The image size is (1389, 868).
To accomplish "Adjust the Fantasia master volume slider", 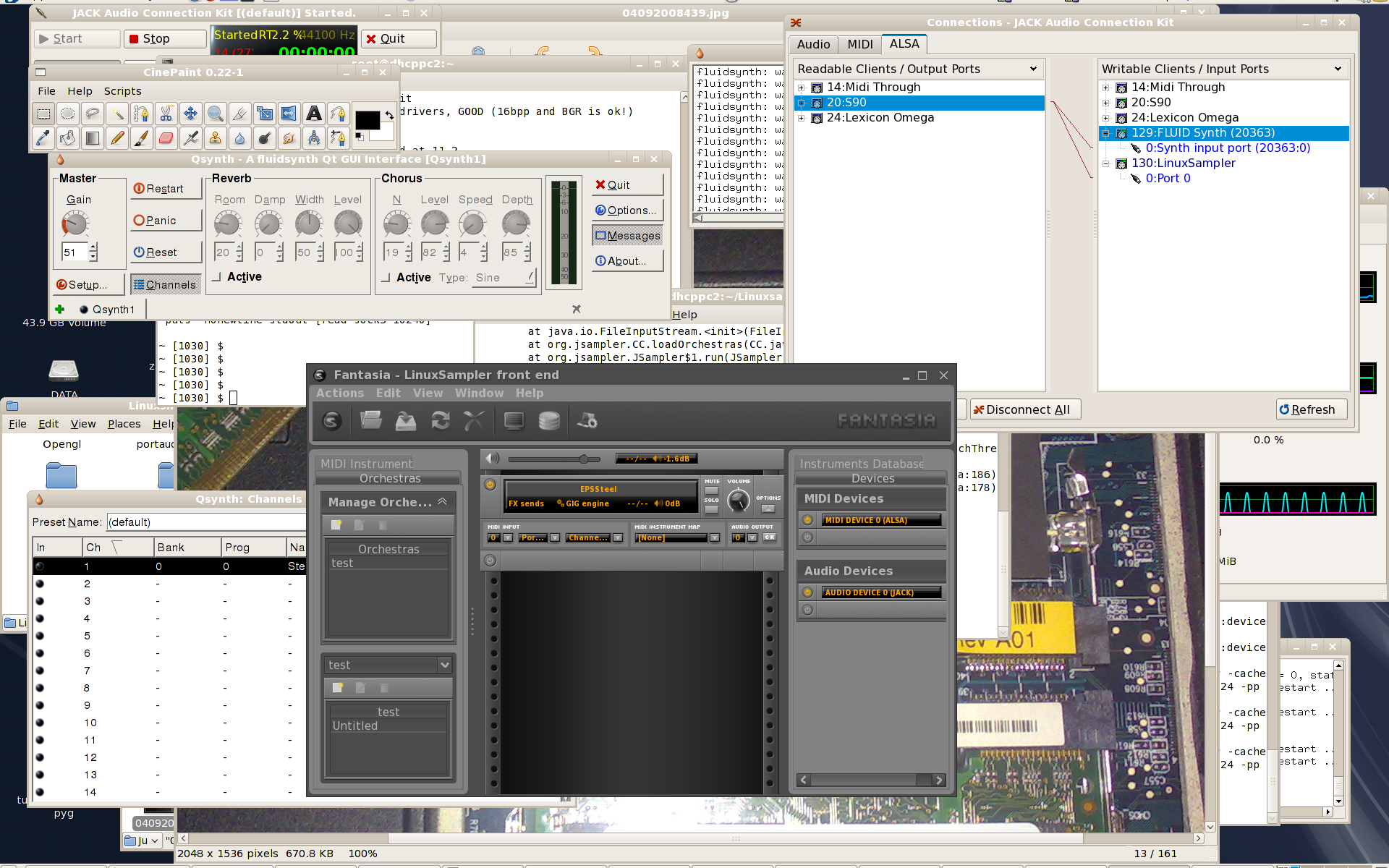I will pyautogui.click(x=584, y=459).
